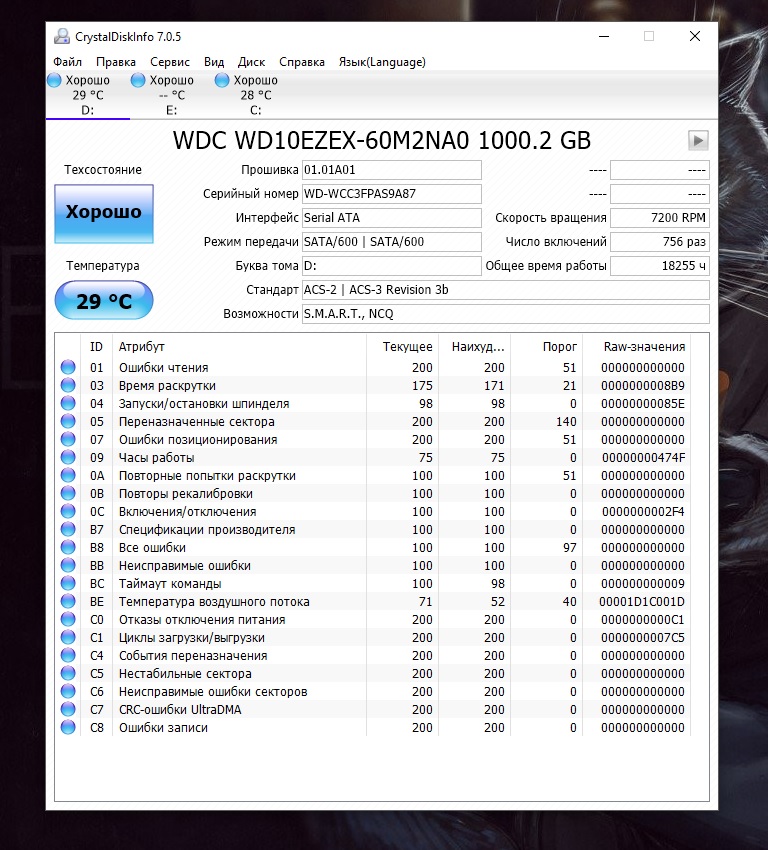Click status circle for Температура воздушного потока
The width and height of the screenshot is (768, 850).
coord(68,601)
